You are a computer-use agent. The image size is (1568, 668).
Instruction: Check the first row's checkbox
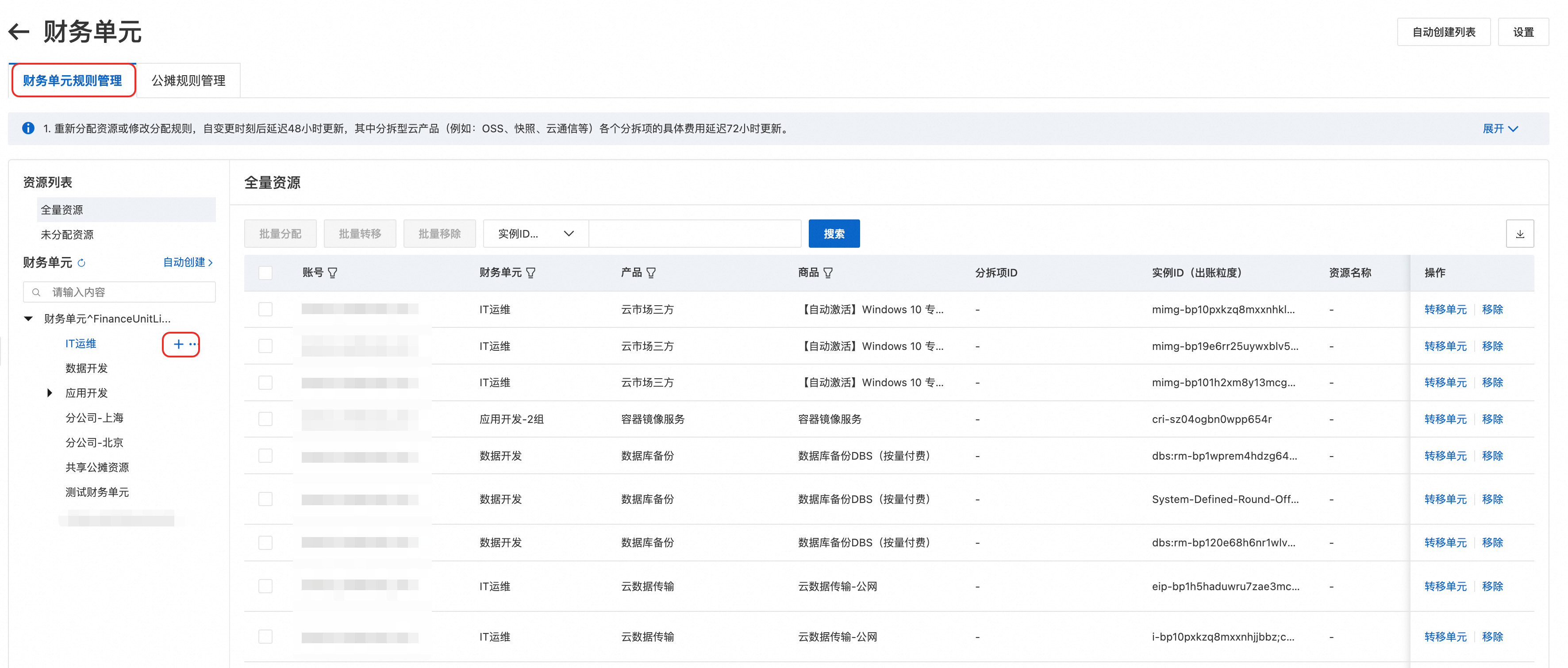[265, 310]
